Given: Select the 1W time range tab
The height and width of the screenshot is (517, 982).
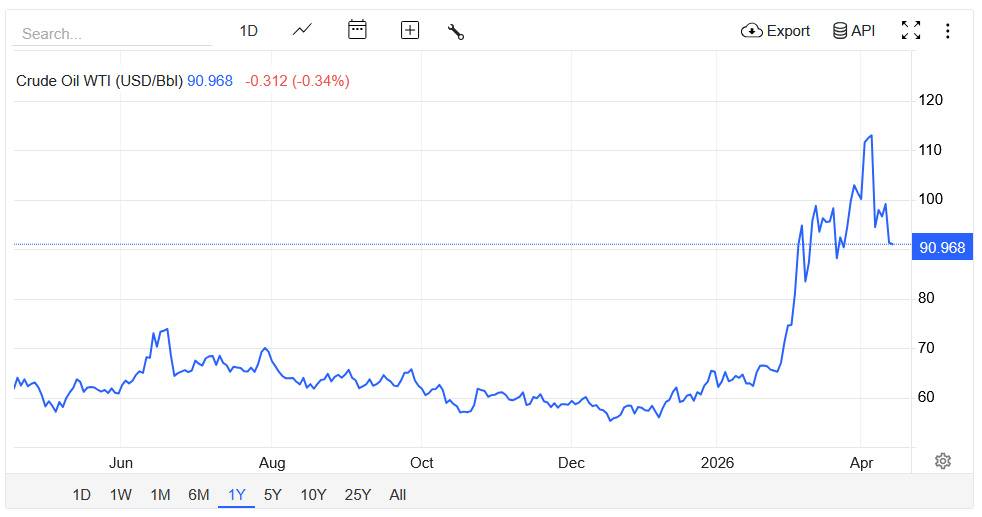Looking at the screenshot, I should pos(120,495).
